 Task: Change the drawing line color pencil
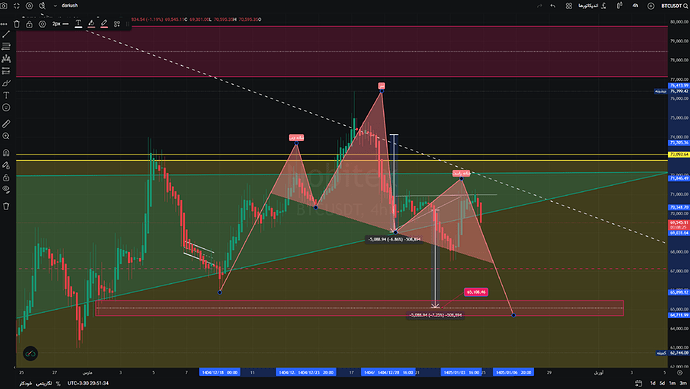click(x=104, y=24)
